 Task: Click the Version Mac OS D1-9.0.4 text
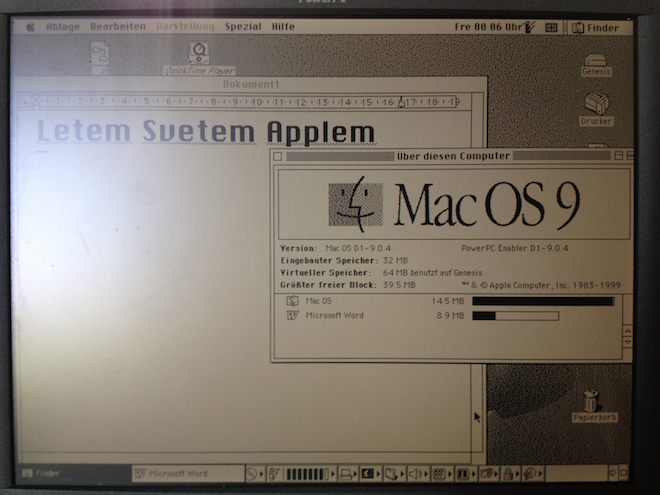point(335,248)
